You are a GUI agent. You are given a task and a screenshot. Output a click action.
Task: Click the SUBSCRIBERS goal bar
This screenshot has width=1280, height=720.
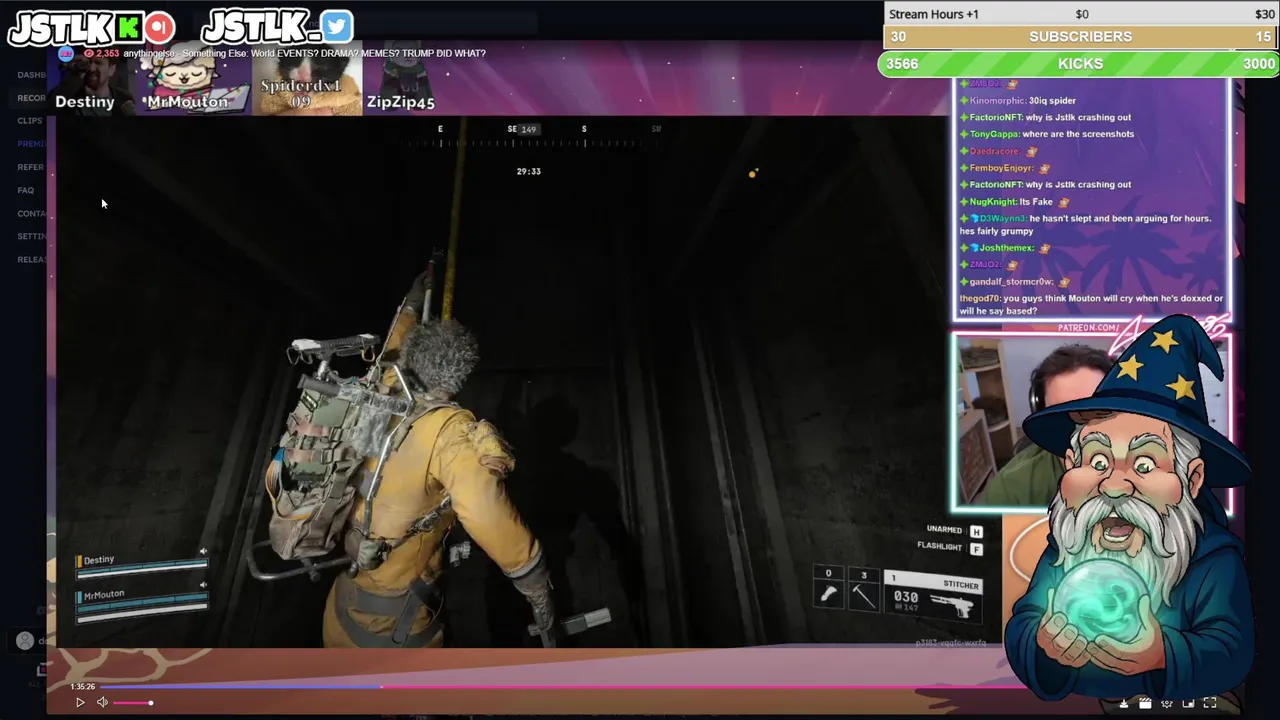point(1081,36)
